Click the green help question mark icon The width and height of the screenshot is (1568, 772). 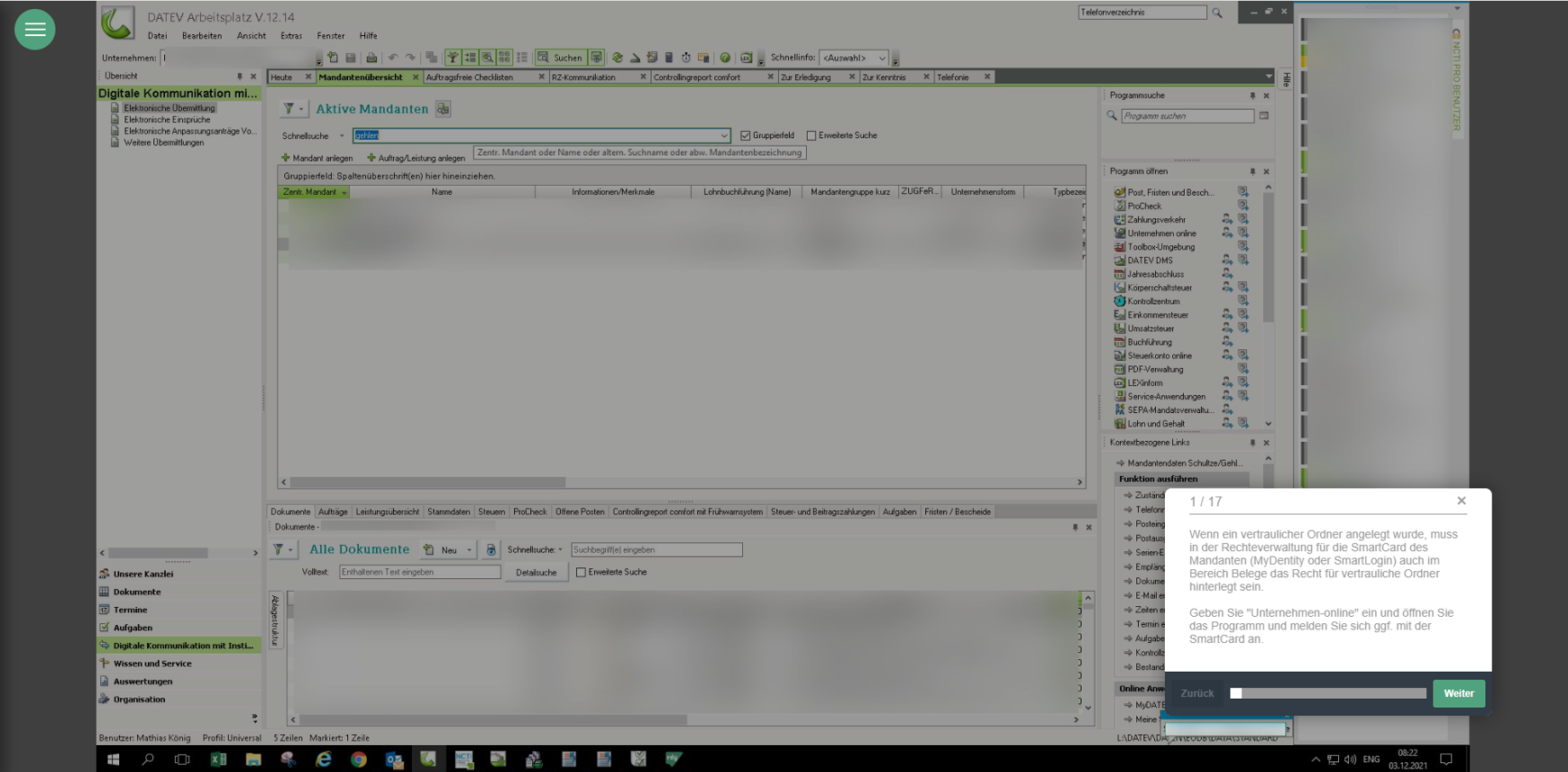click(725, 58)
